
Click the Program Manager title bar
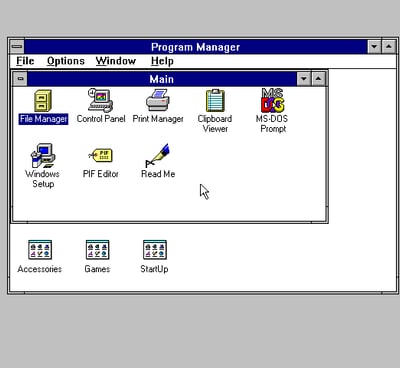(x=196, y=47)
